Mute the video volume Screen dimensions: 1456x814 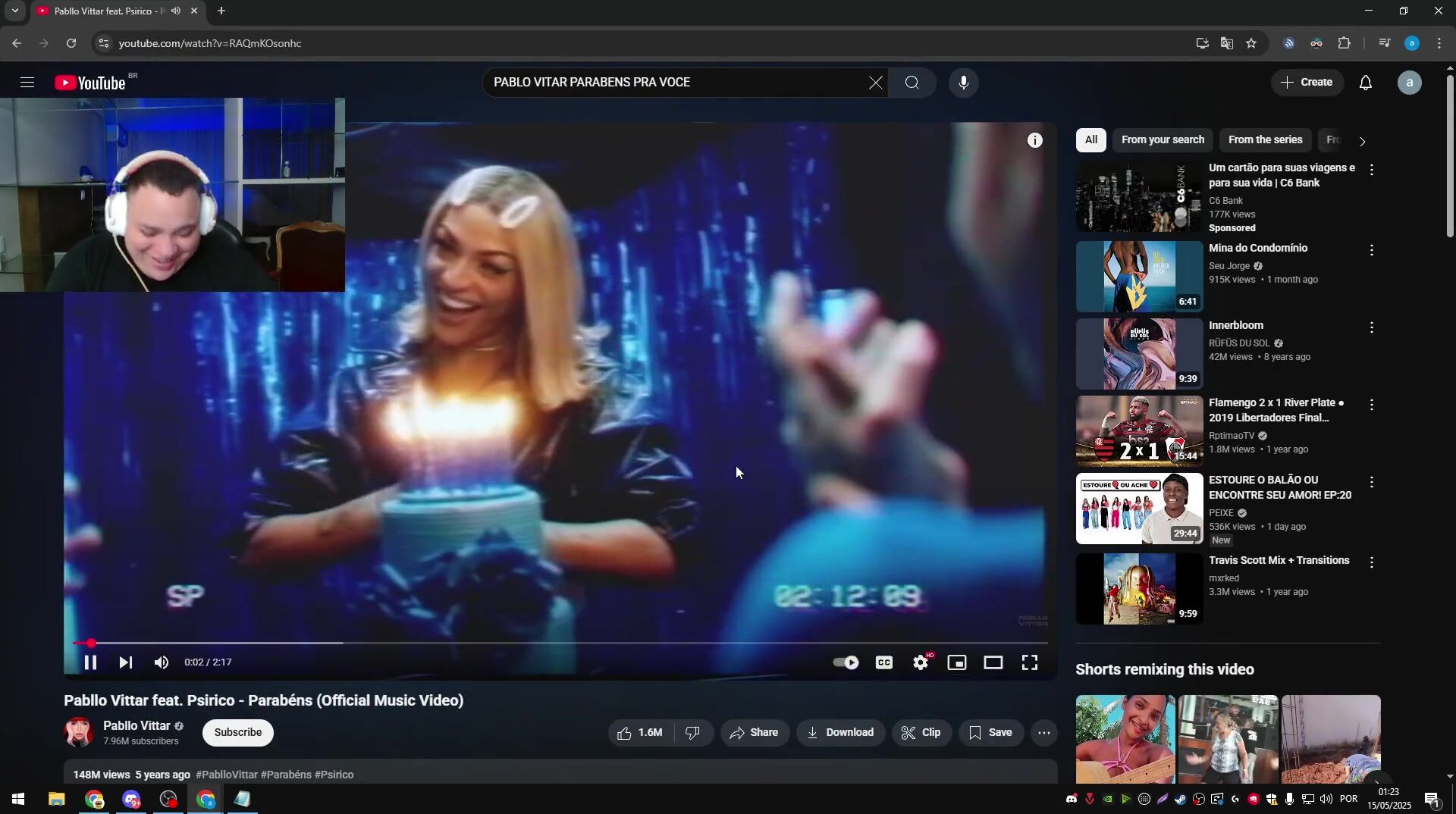point(162,662)
